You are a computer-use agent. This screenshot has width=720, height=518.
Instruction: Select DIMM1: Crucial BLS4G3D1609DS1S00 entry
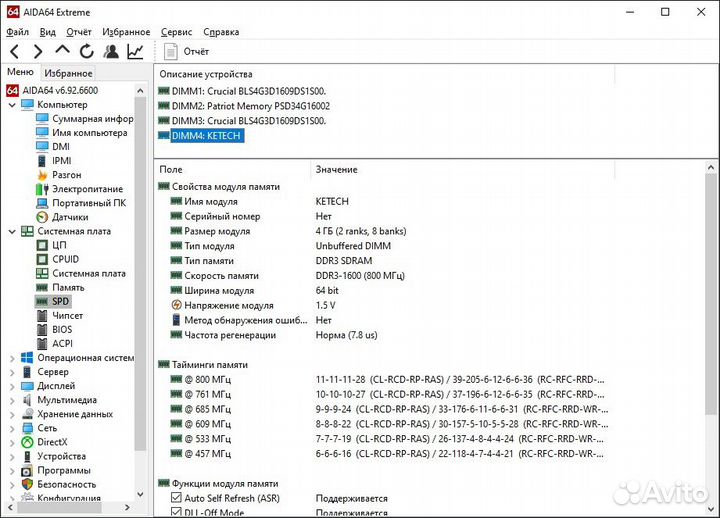click(242, 91)
